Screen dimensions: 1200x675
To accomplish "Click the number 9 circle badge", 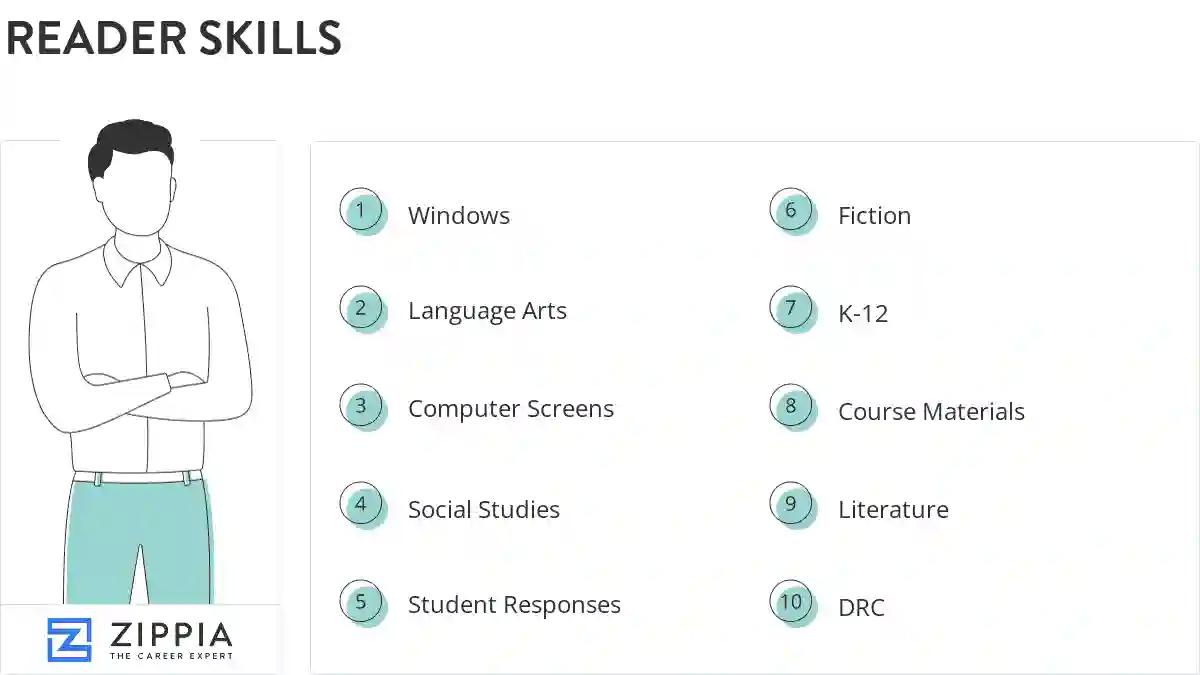I will pos(791,505).
